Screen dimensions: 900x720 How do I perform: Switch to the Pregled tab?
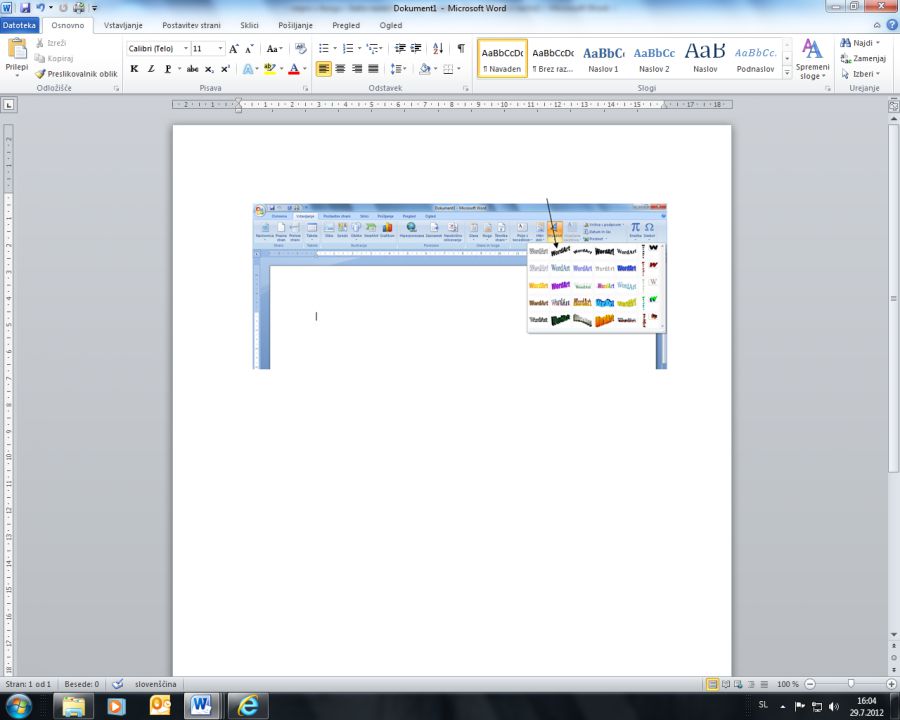click(x=346, y=25)
